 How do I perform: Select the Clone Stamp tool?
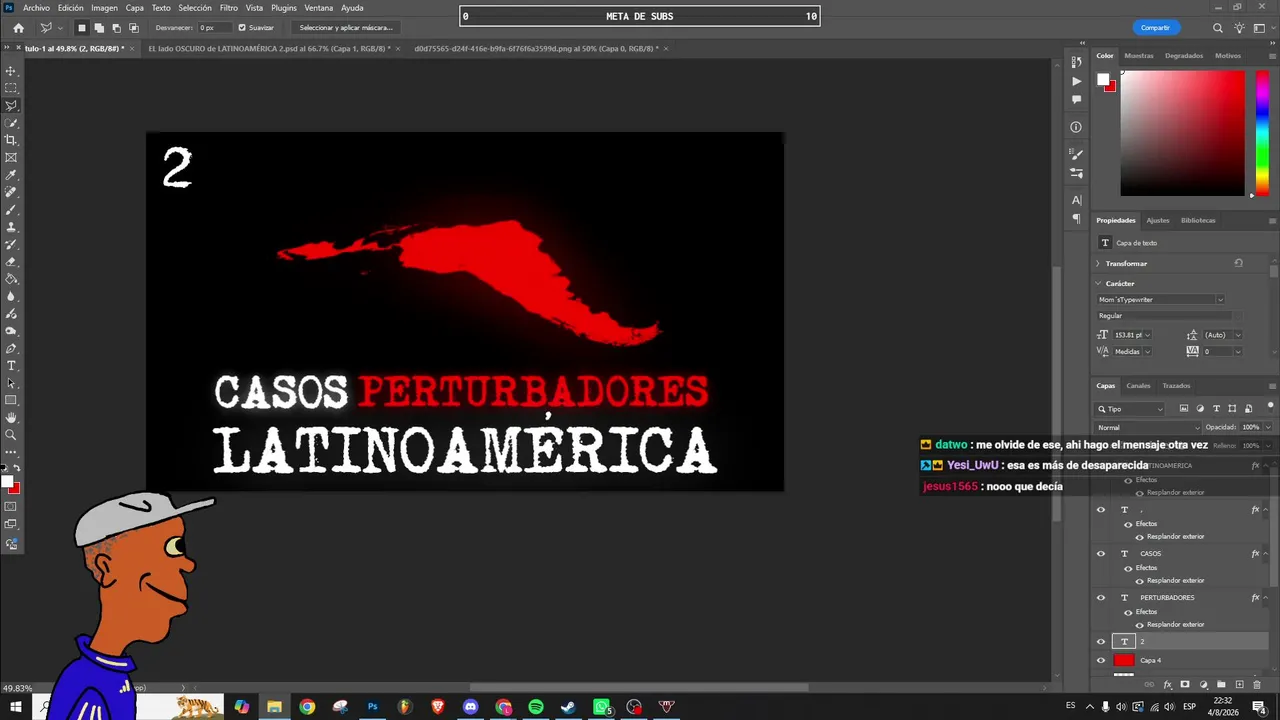tap(11, 227)
